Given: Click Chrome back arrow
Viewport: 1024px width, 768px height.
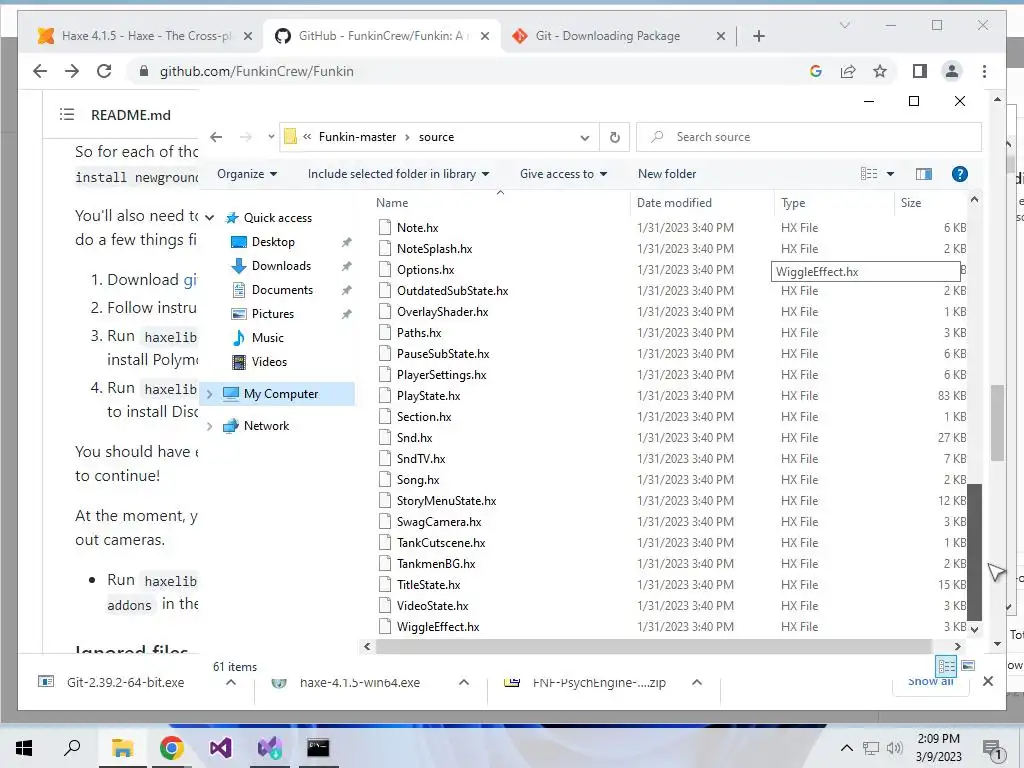Looking at the screenshot, I should (40, 71).
